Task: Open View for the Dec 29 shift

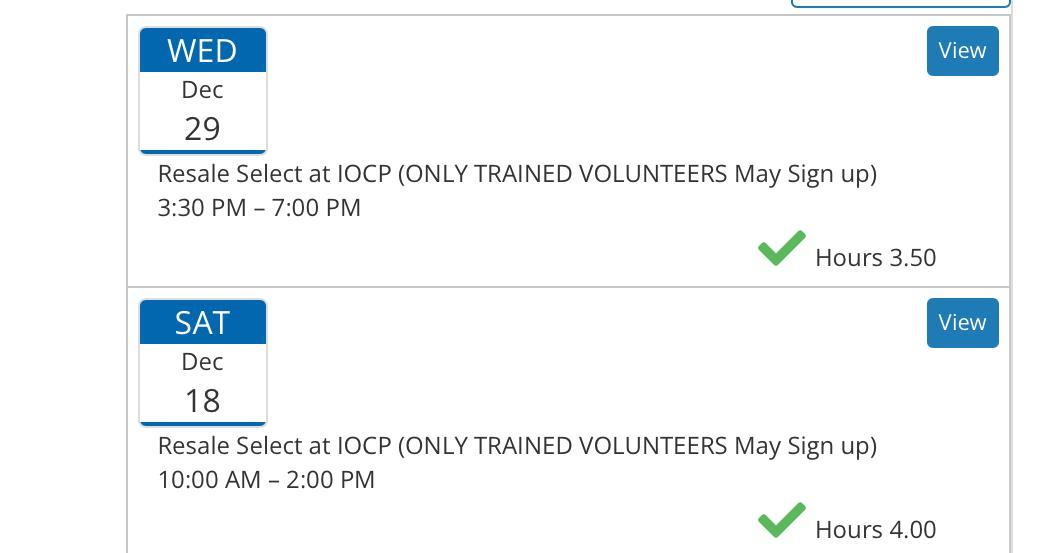Action: [x=962, y=51]
